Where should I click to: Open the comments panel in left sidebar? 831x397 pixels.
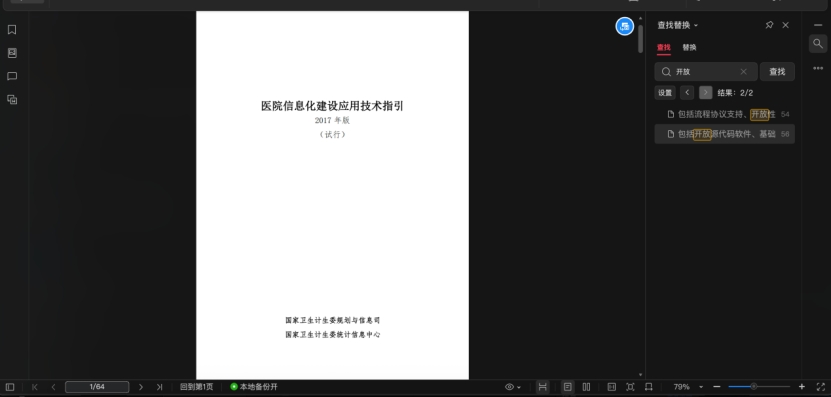(x=12, y=76)
